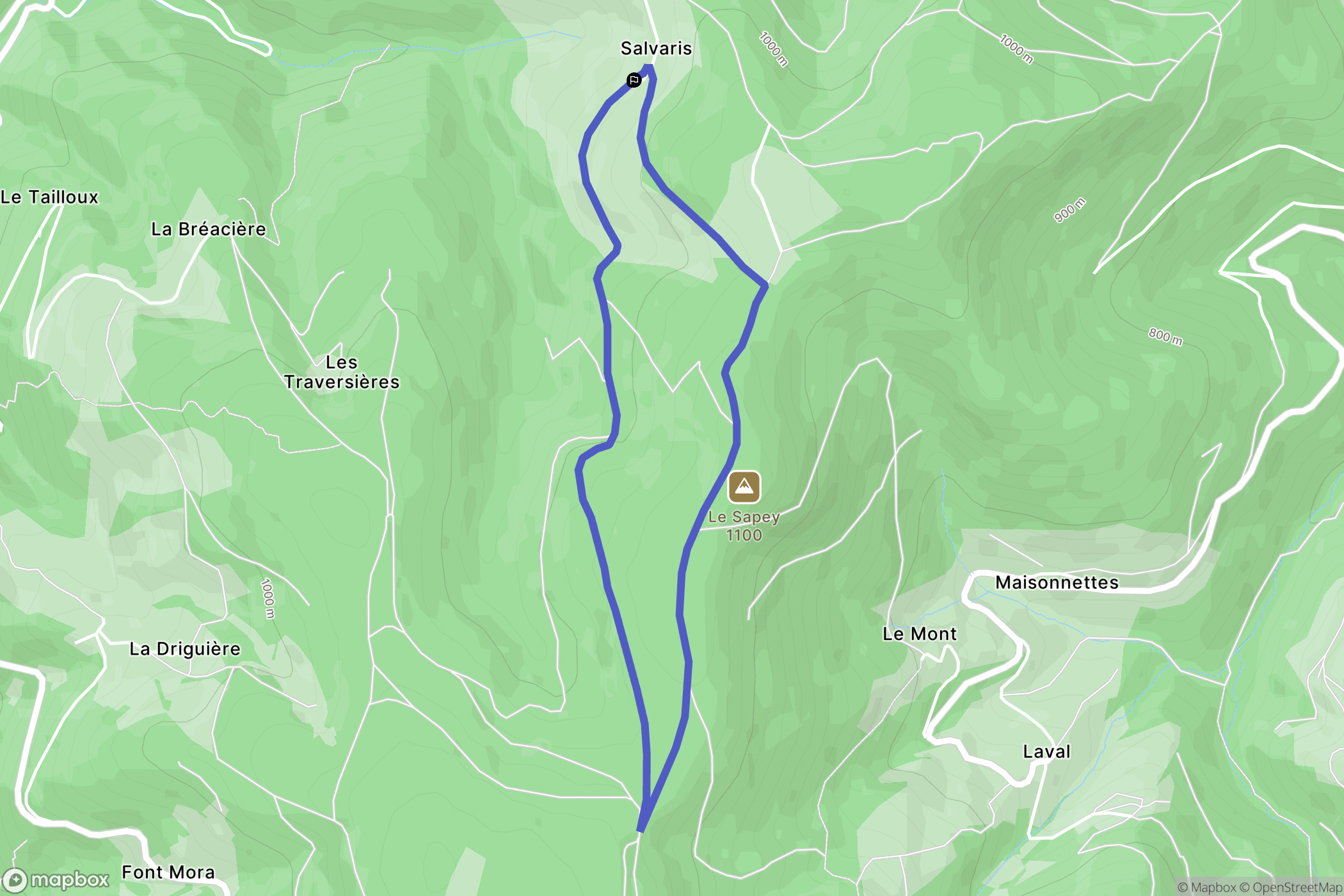Click the Le Tailloux label
This screenshot has width=1344, height=896.
tap(49, 197)
